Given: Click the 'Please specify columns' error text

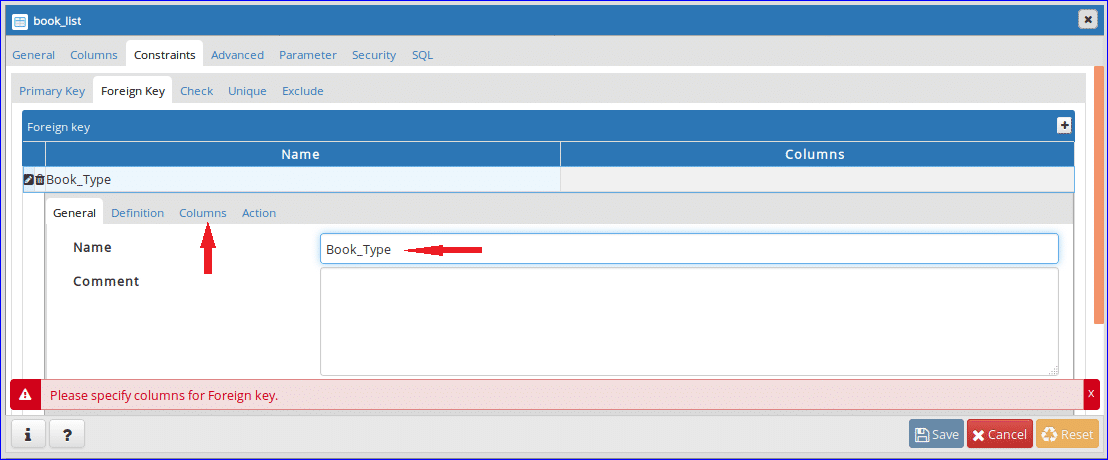Looking at the screenshot, I should pyautogui.click(x=164, y=396).
